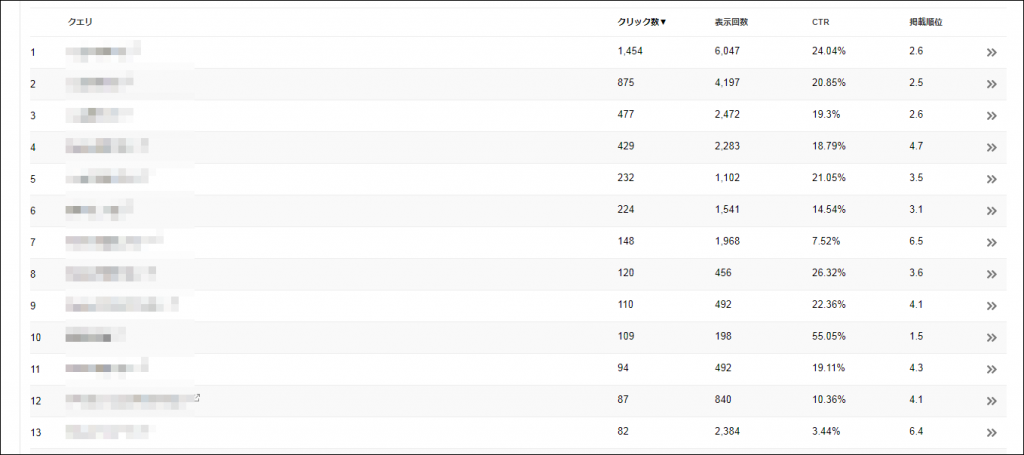Sort by クリック数 column header

click(642, 21)
